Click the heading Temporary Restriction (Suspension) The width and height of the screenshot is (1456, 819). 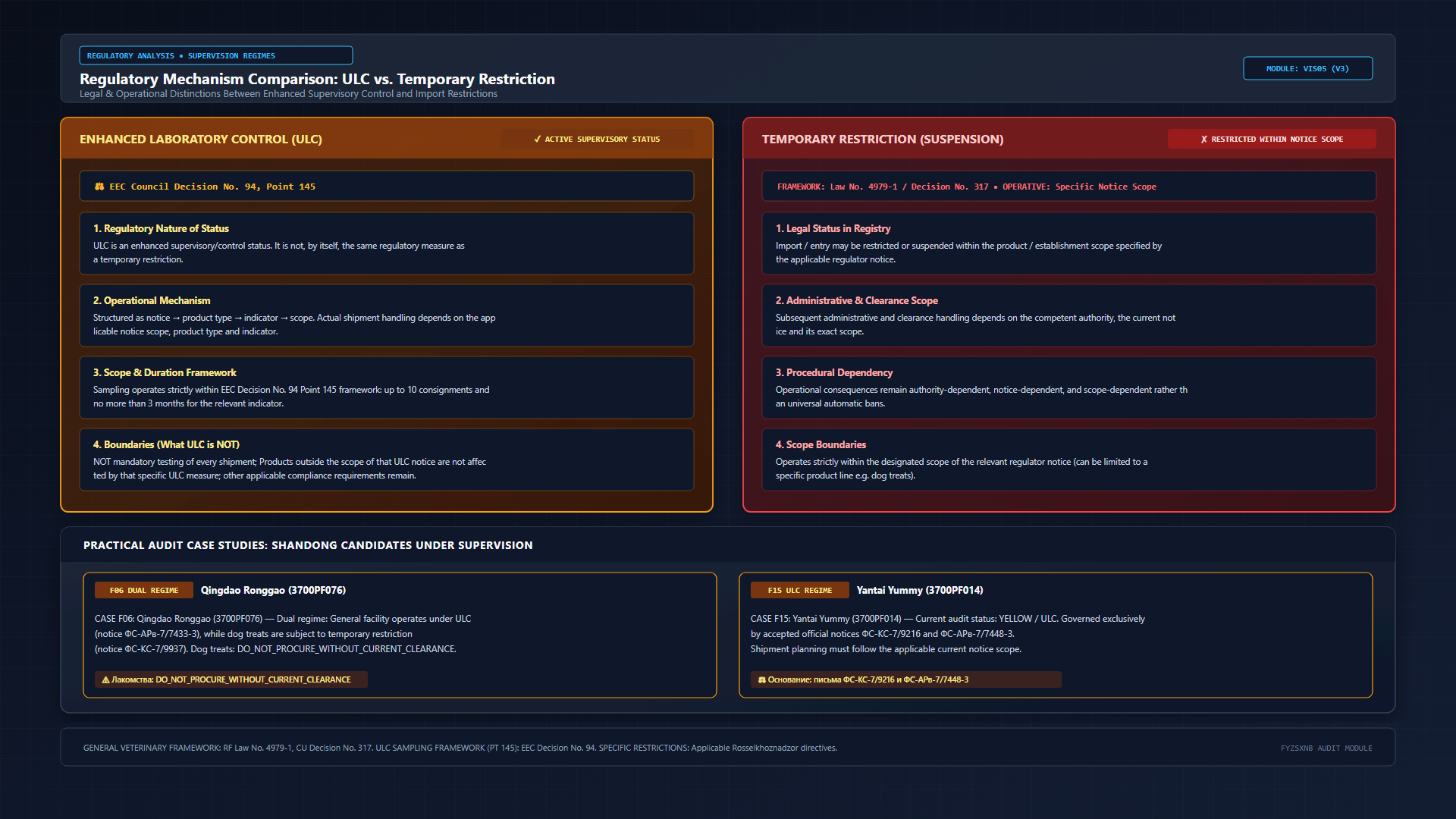(883, 140)
